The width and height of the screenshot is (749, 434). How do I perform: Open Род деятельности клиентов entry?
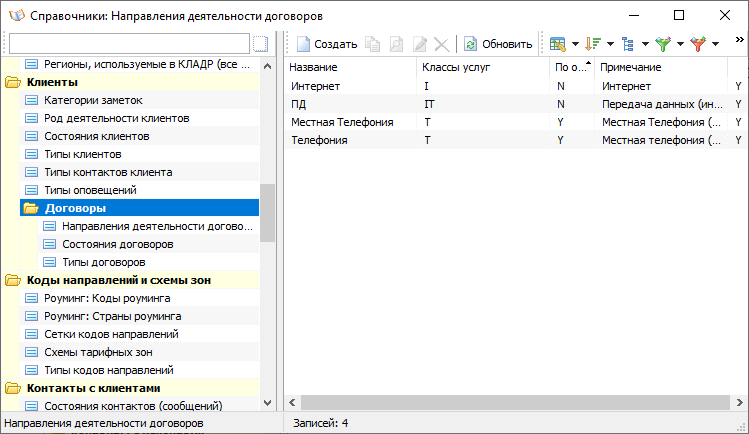(x=117, y=118)
